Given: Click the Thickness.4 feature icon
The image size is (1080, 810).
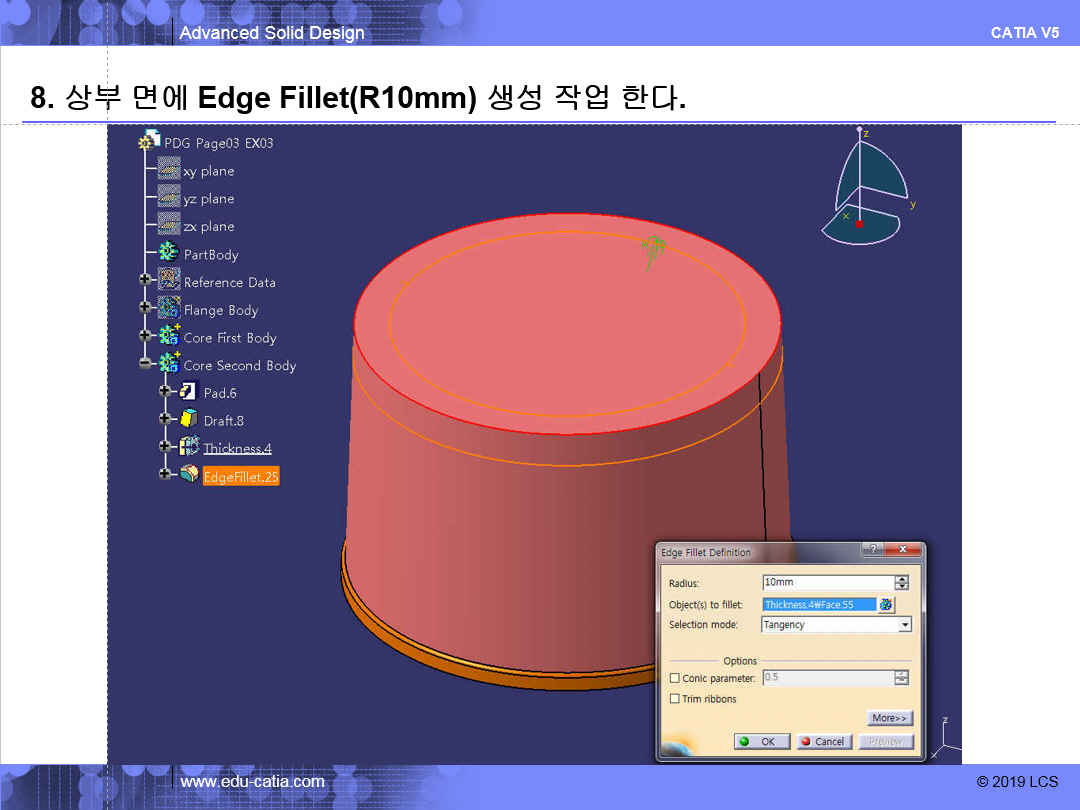Looking at the screenshot, I should [x=189, y=448].
